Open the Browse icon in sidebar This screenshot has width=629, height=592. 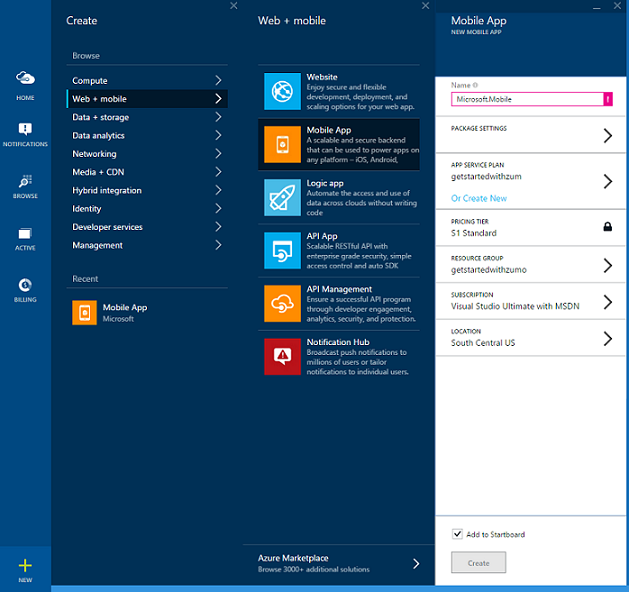tap(25, 181)
